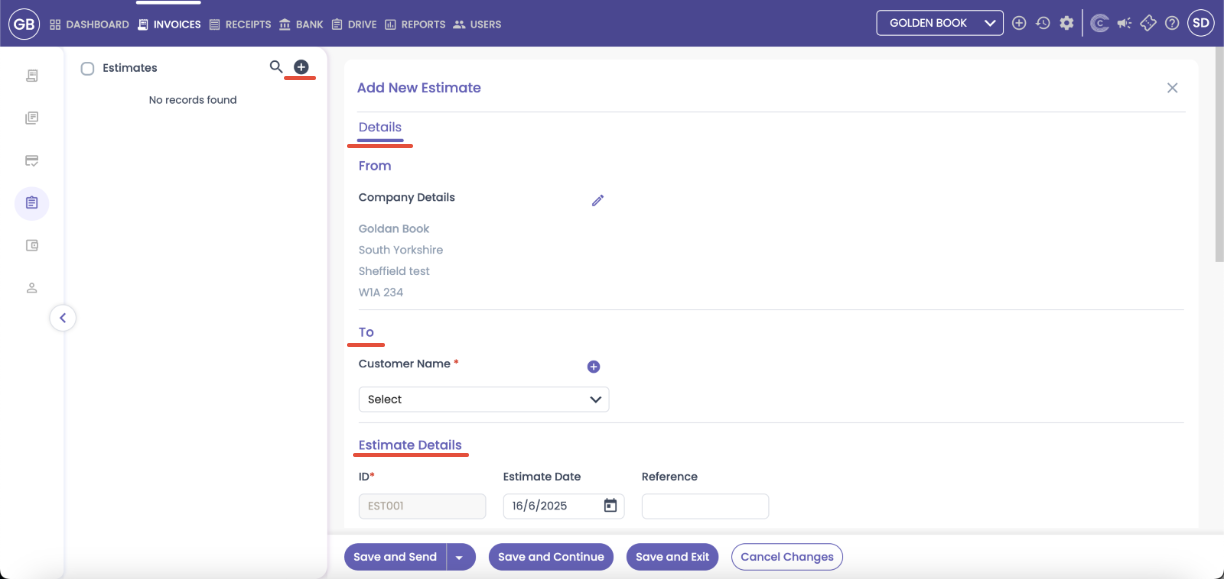
Task: Click the Estimate Details section heading
Action: (x=410, y=445)
